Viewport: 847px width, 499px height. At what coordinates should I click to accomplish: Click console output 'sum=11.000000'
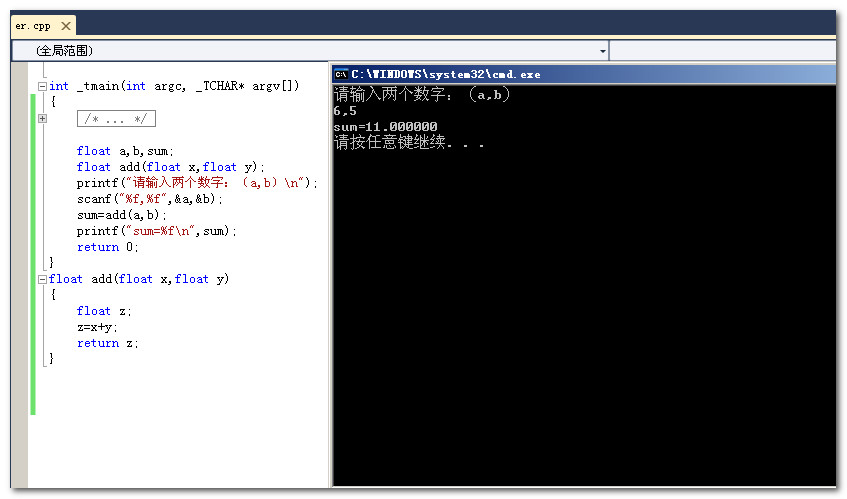(386, 127)
